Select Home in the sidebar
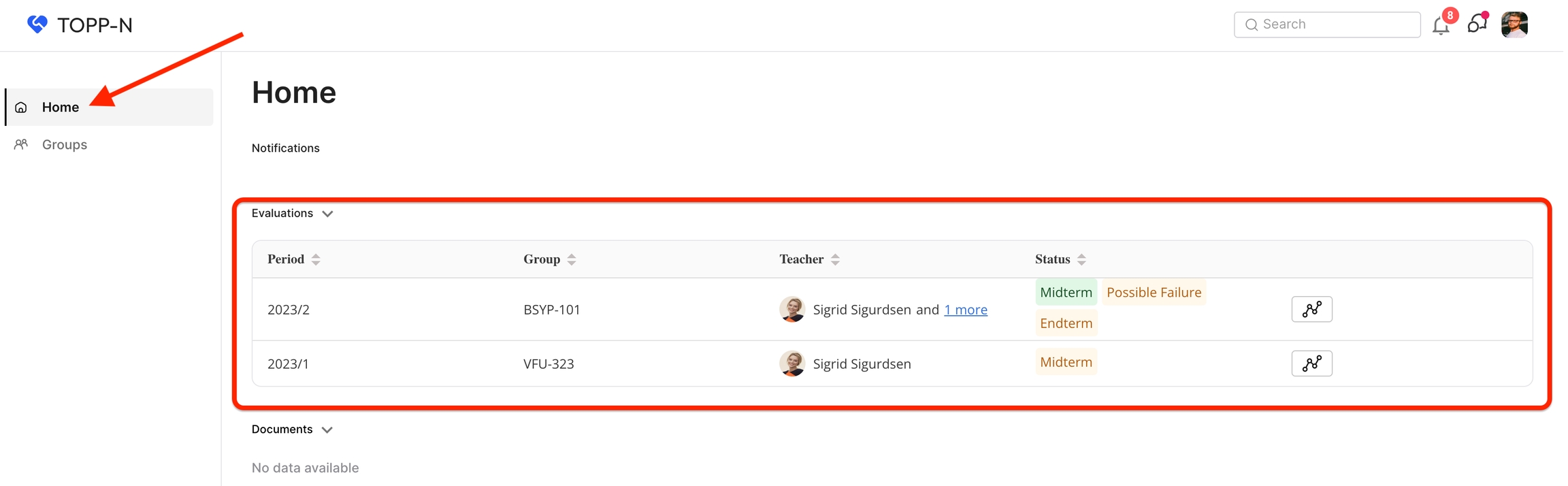Image resolution: width=1568 pixels, height=486 pixels. click(61, 108)
